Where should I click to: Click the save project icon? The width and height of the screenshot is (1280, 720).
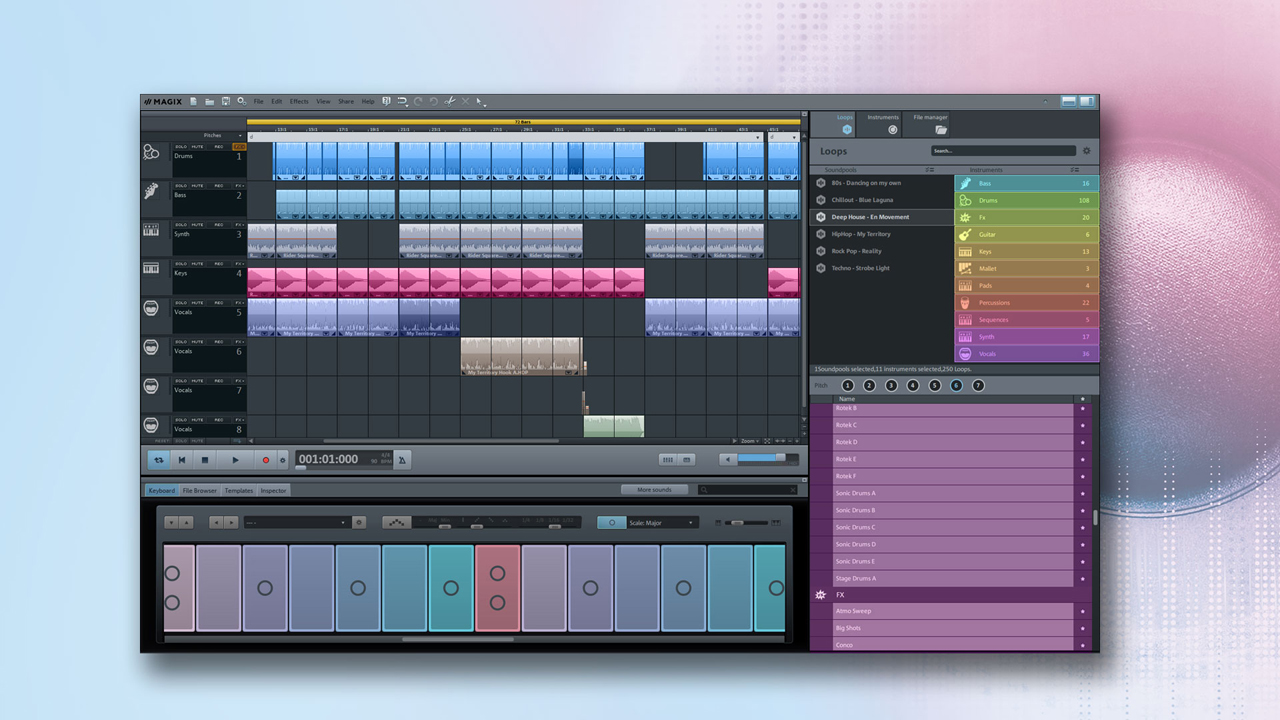(226, 101)
